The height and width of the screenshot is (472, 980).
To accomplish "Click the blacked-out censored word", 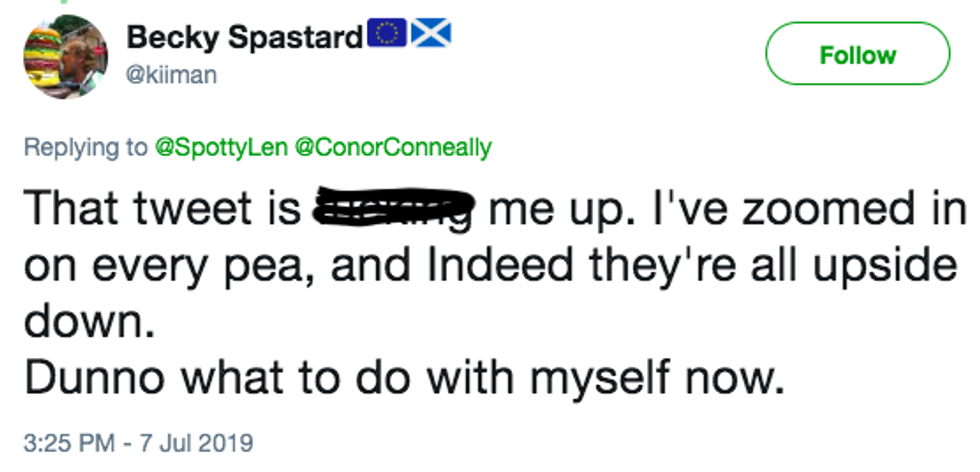I will 394,209.
